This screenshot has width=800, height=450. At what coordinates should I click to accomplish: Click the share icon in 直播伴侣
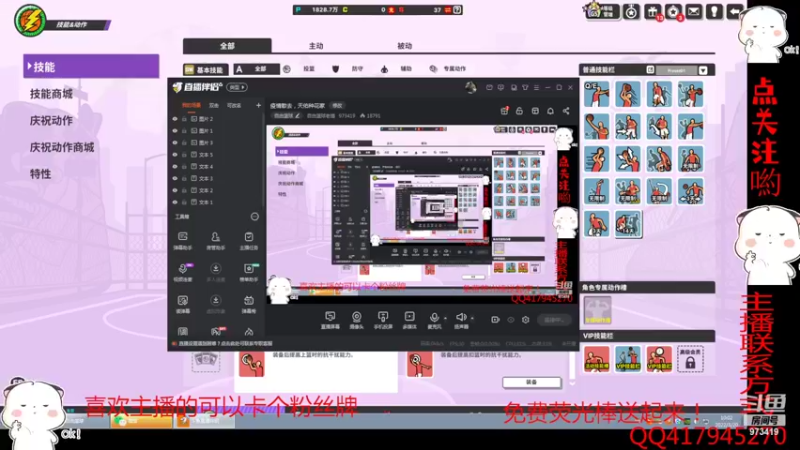(566, 111)
